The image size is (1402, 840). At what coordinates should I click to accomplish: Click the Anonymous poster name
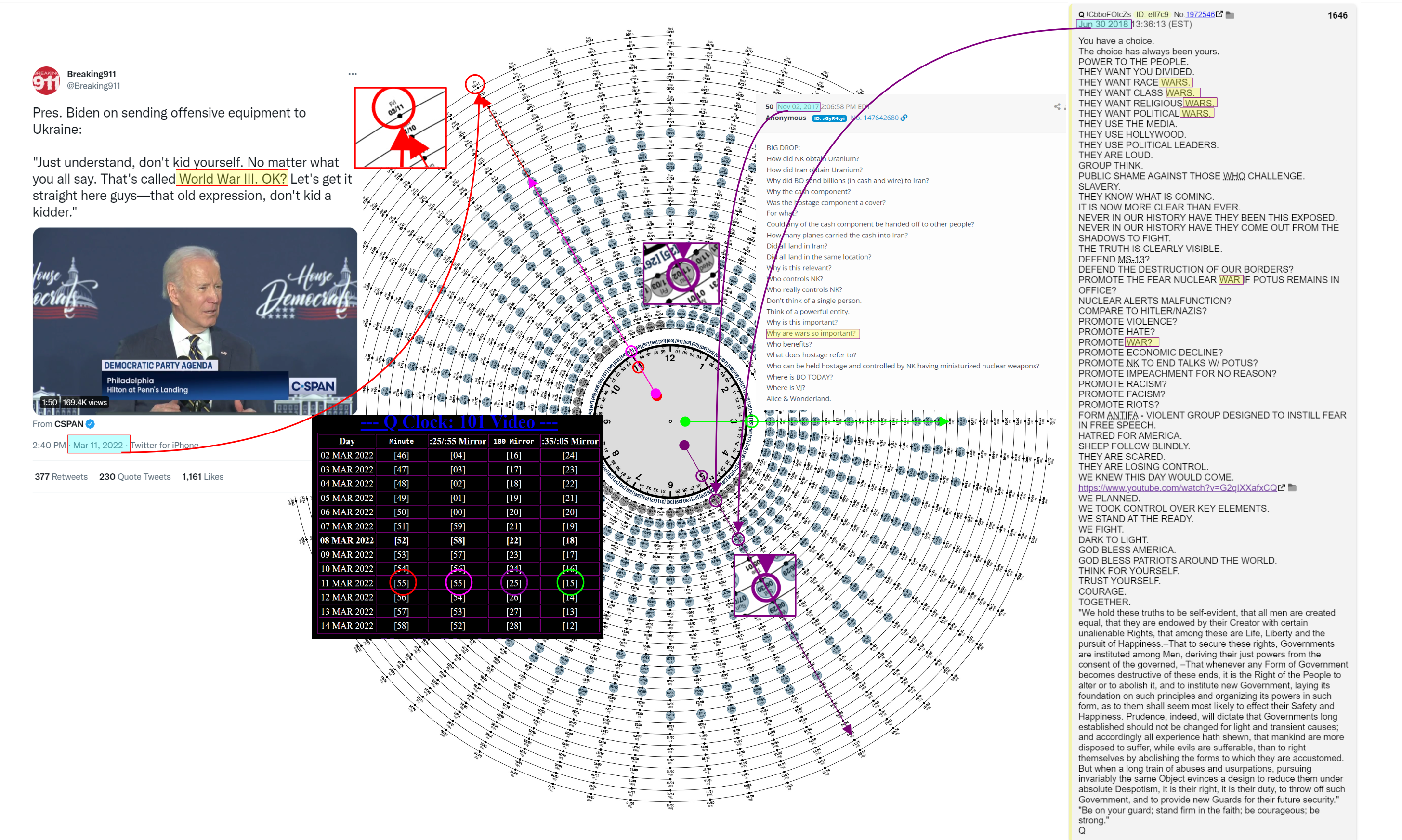click(786, 118)
